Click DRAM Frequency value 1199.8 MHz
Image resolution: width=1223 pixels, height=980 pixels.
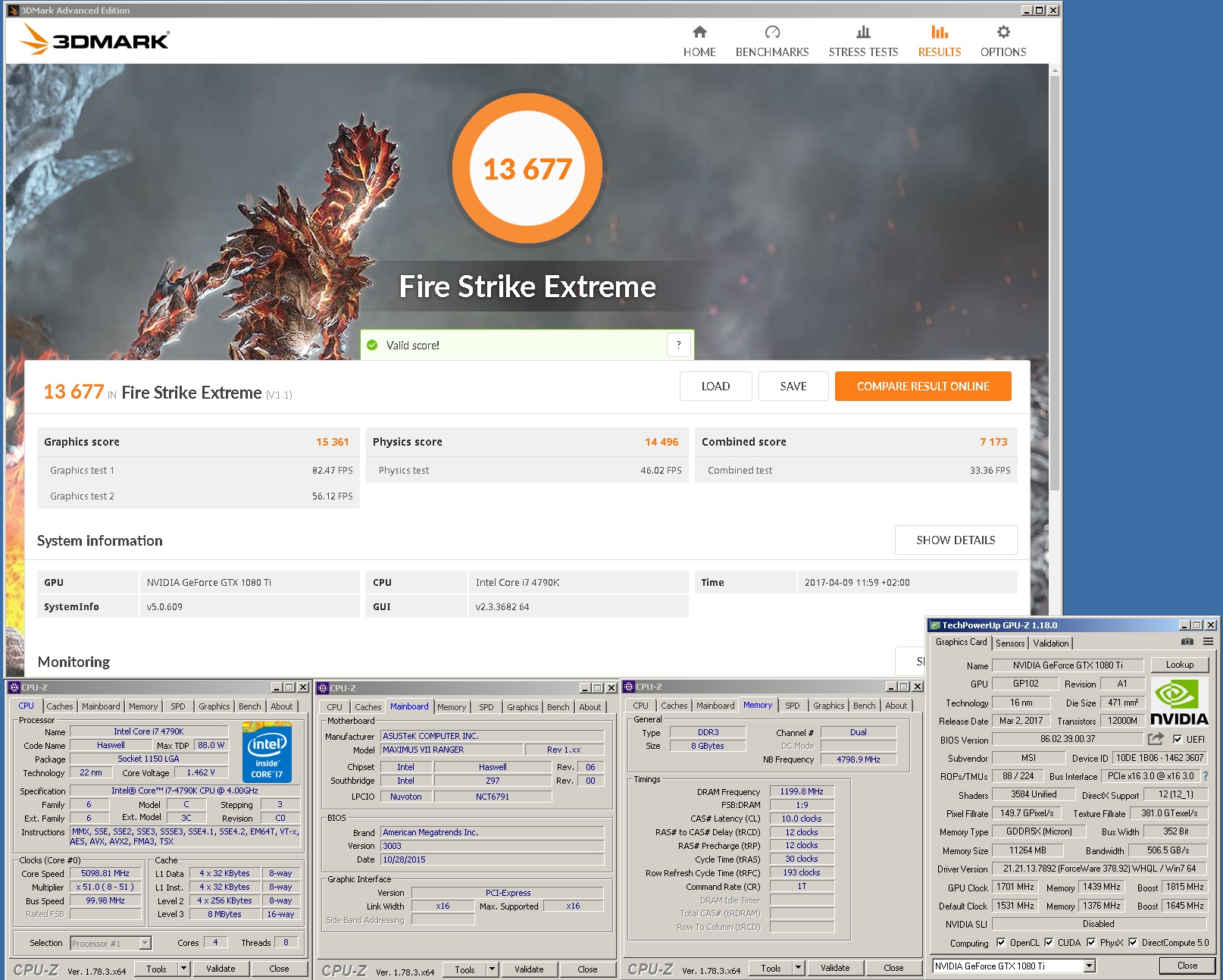coord(802,791)
